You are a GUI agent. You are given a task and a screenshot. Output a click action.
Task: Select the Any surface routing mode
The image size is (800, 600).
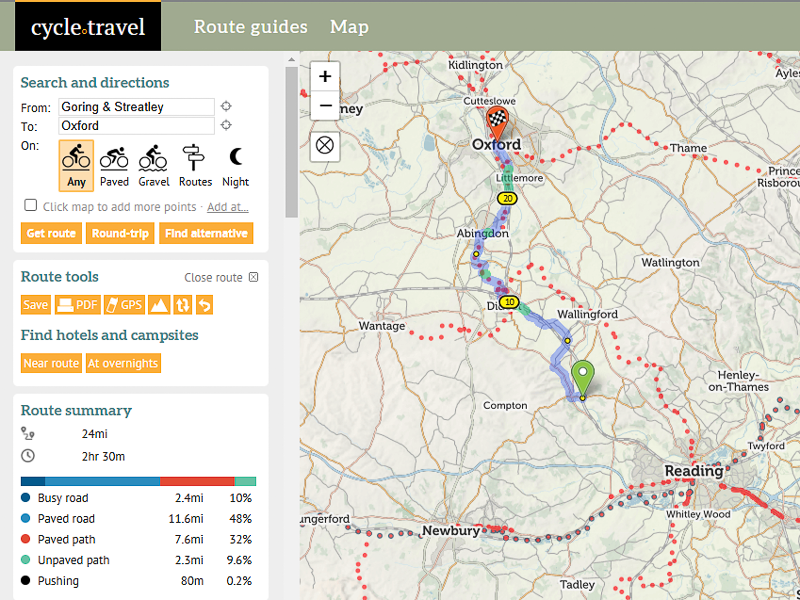pyautogui.click(x=77, y=165)
